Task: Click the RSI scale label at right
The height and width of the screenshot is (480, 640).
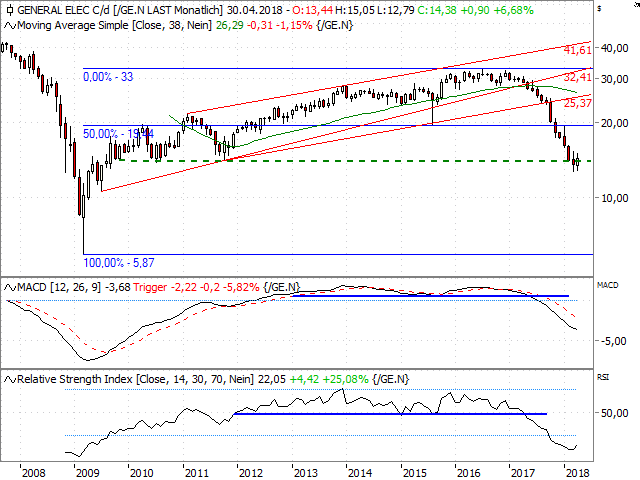Action: 603,377
